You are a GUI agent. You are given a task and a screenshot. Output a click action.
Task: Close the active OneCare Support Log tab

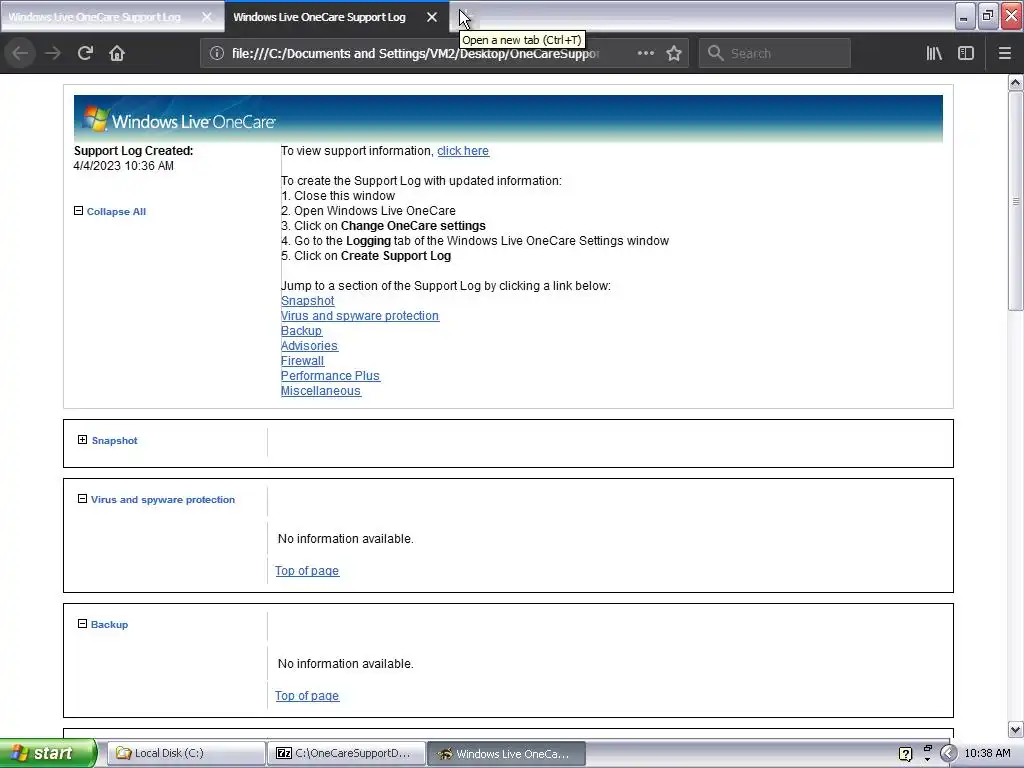pos(432,17)
